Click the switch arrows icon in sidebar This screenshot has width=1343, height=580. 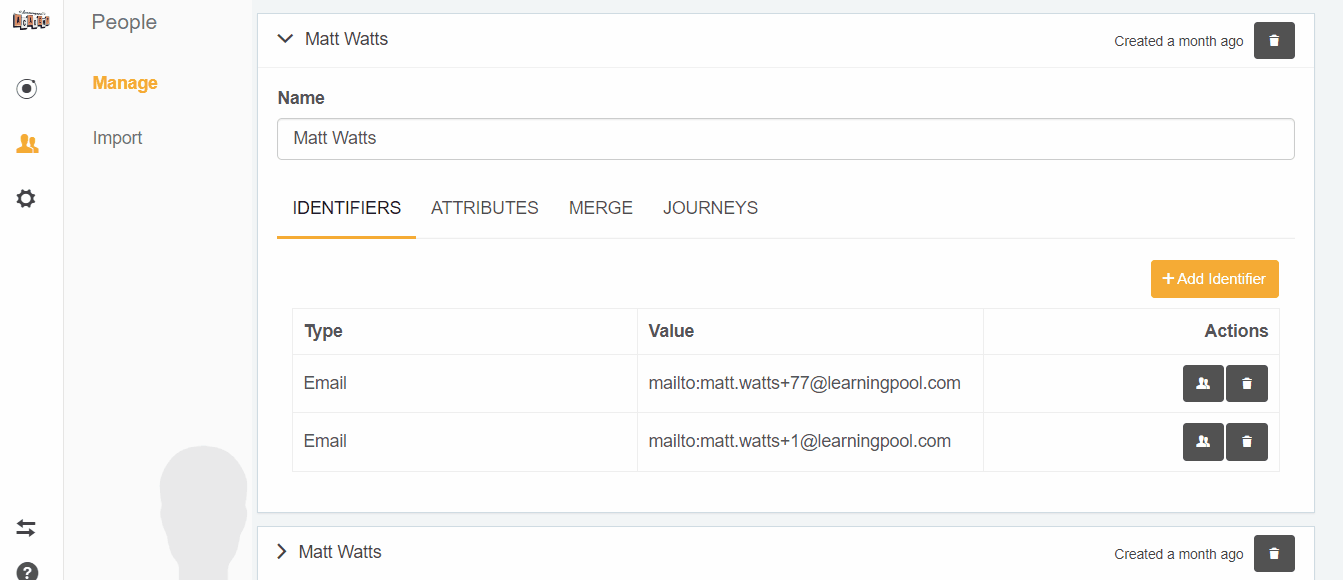tap(27, 528)
